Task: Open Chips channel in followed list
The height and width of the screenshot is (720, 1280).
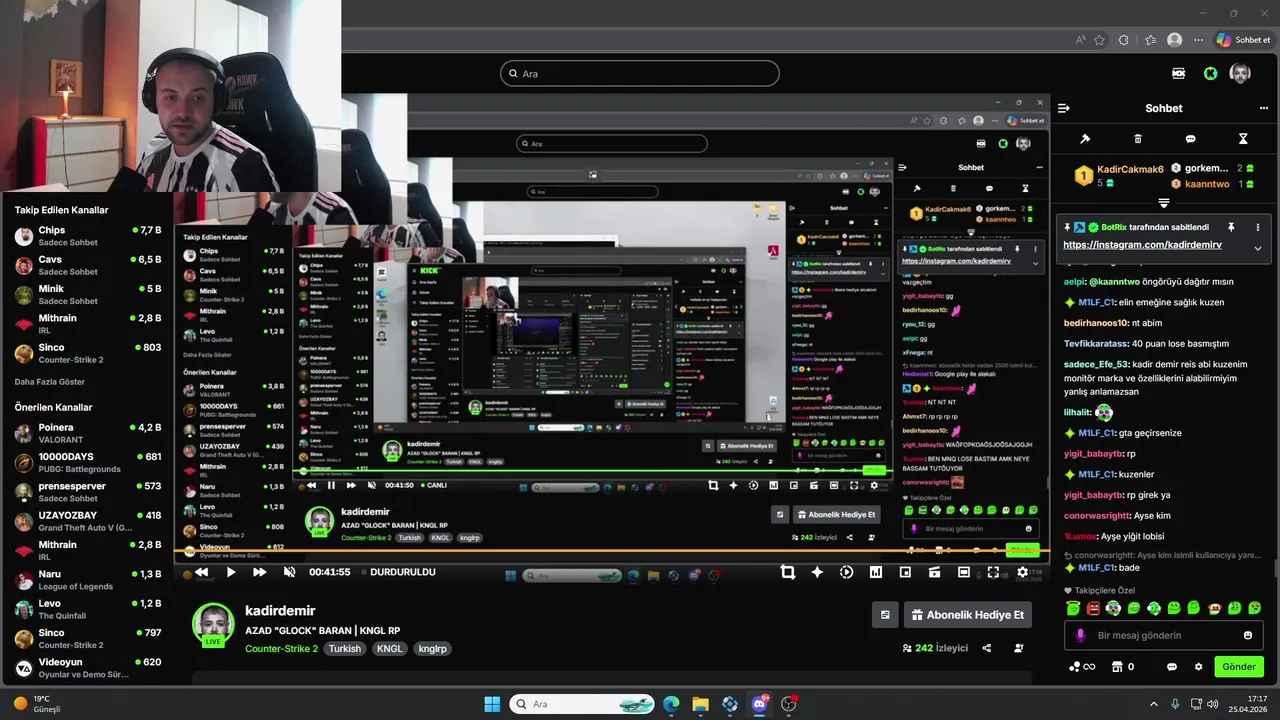Action: [x=88, y=236]
